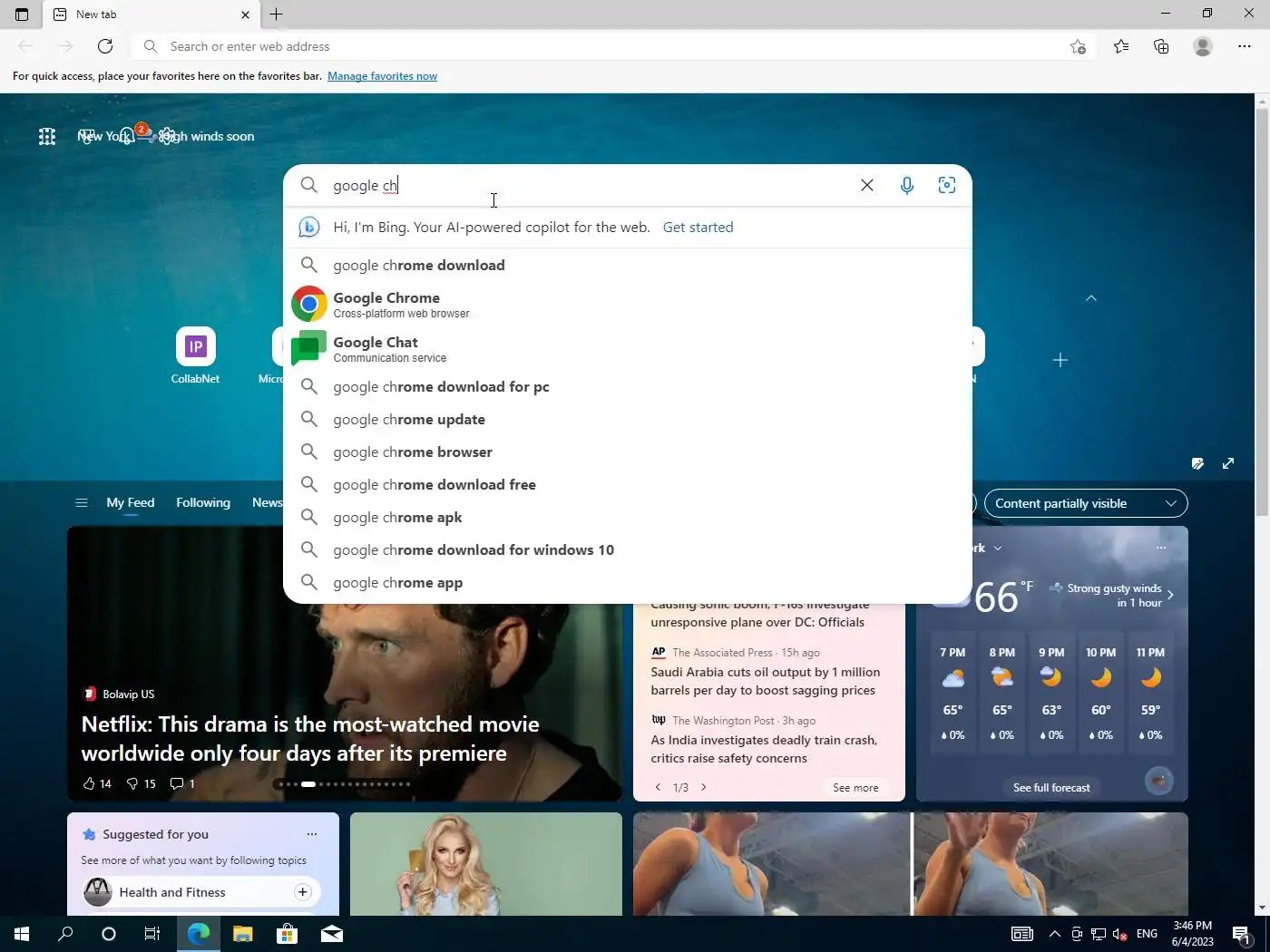Viewport: 1270px width, 952px height.
Task: Open the notifications bell with badge
Action: coord(128,135)
